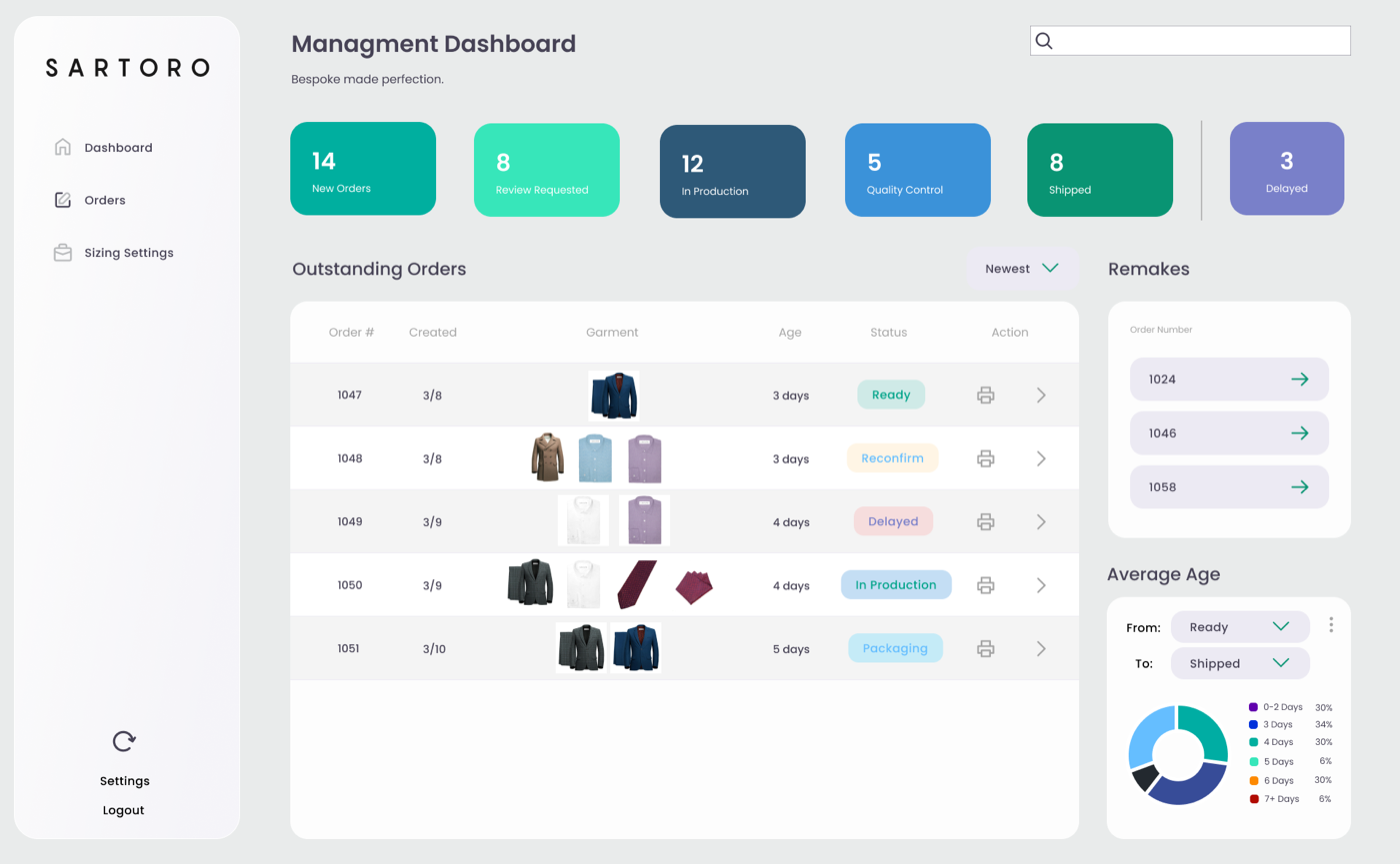This screenshot has height=864, width=1400.
Task: Click the Dashboard home icon in sidebar
Action: coord(62,147)
